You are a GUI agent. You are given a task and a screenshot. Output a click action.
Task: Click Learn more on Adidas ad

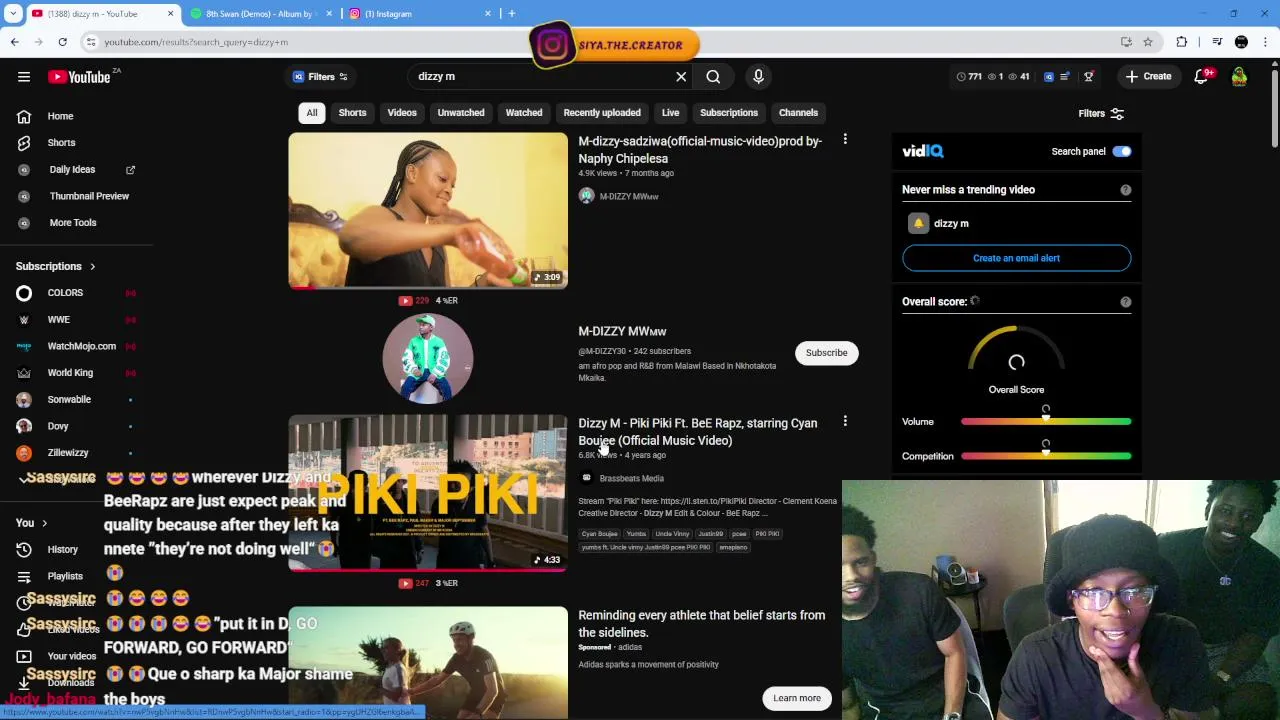[796, 698]
